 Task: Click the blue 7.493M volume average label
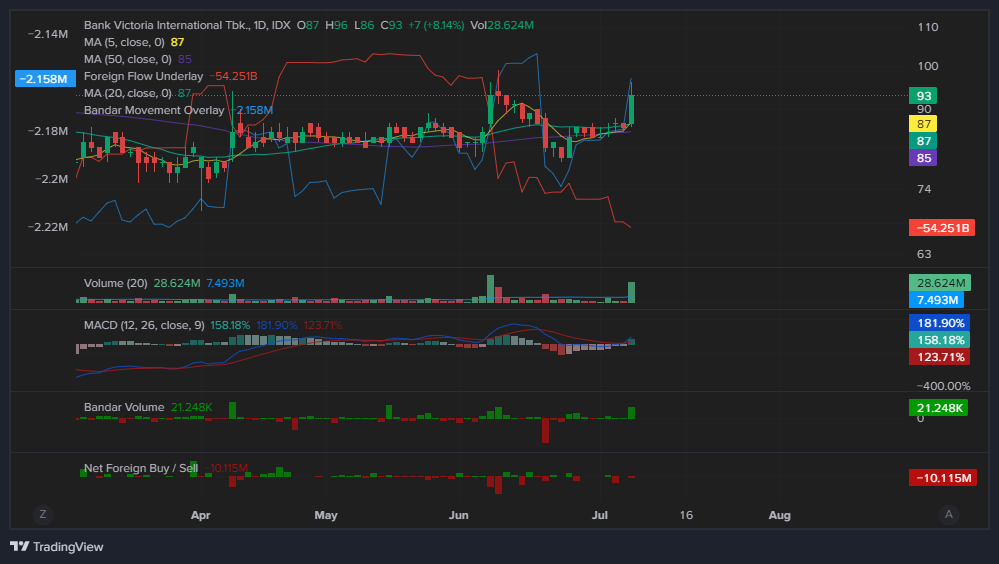[936, 300]
